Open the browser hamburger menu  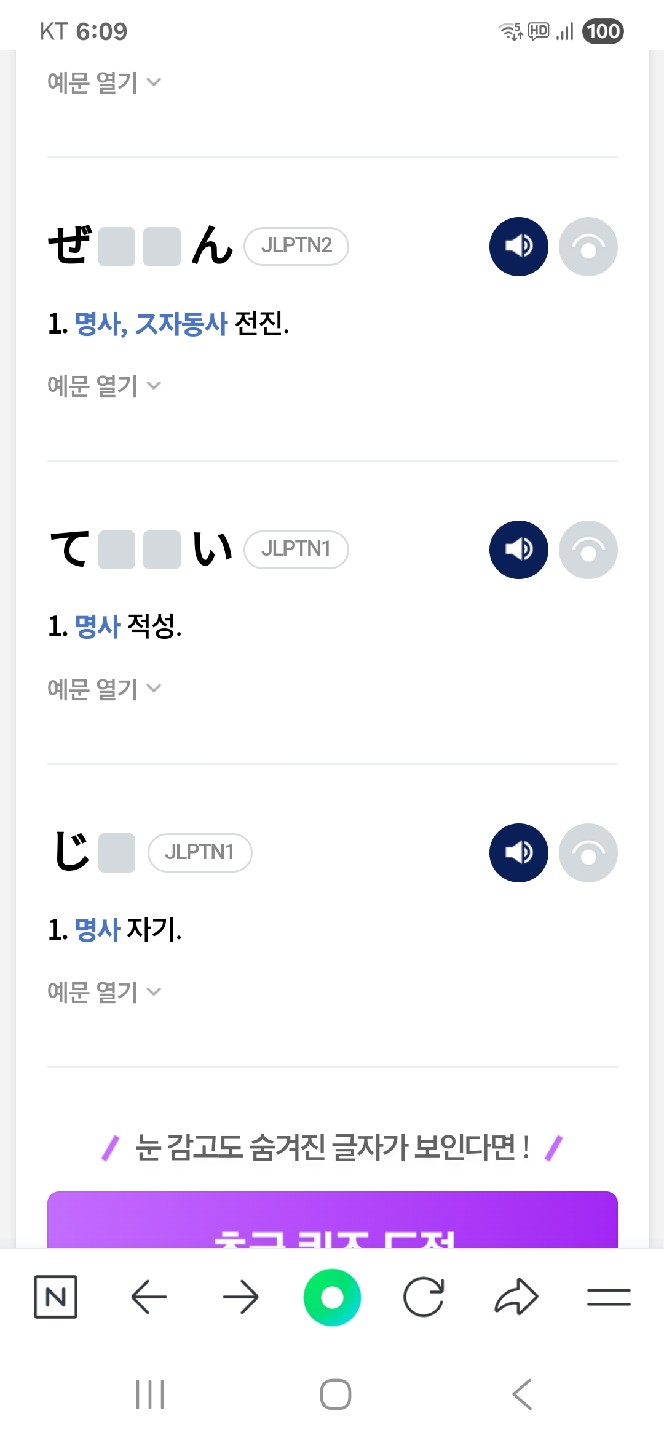[x=608, y=1298]
